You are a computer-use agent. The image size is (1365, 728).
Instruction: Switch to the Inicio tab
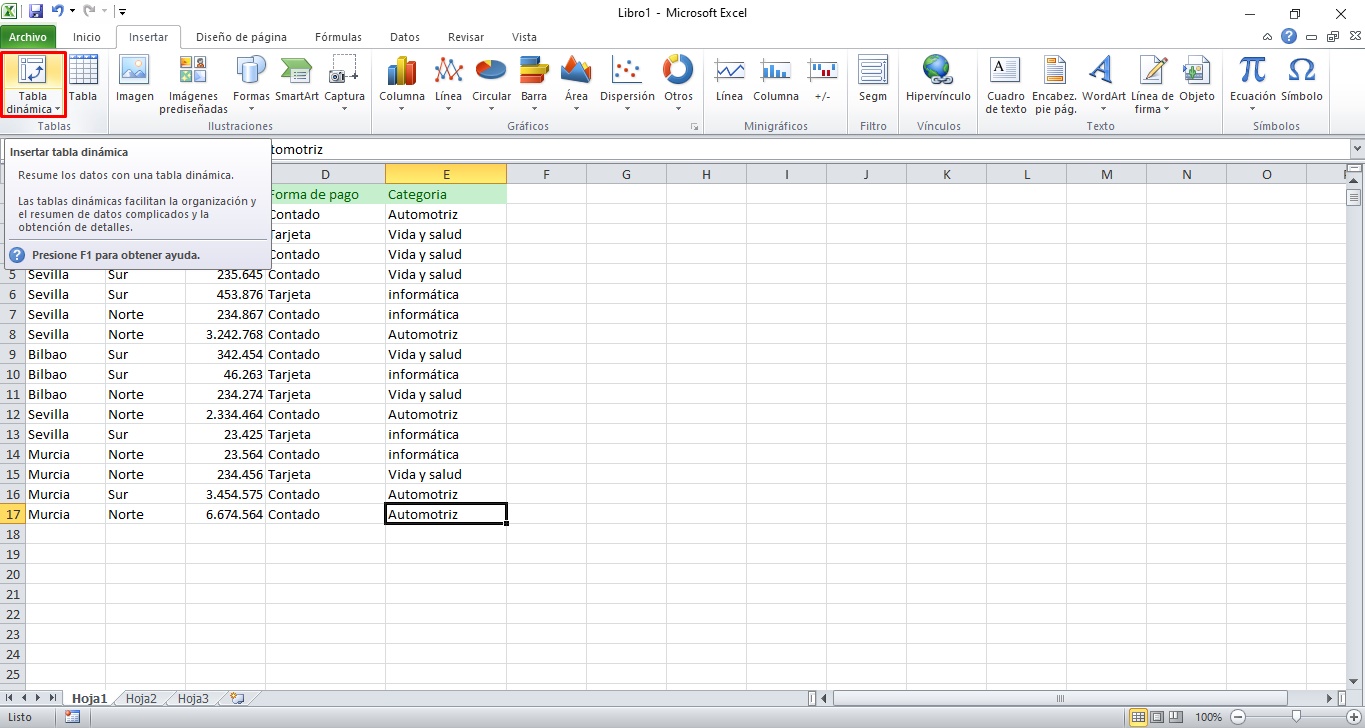tap(87, 37)
